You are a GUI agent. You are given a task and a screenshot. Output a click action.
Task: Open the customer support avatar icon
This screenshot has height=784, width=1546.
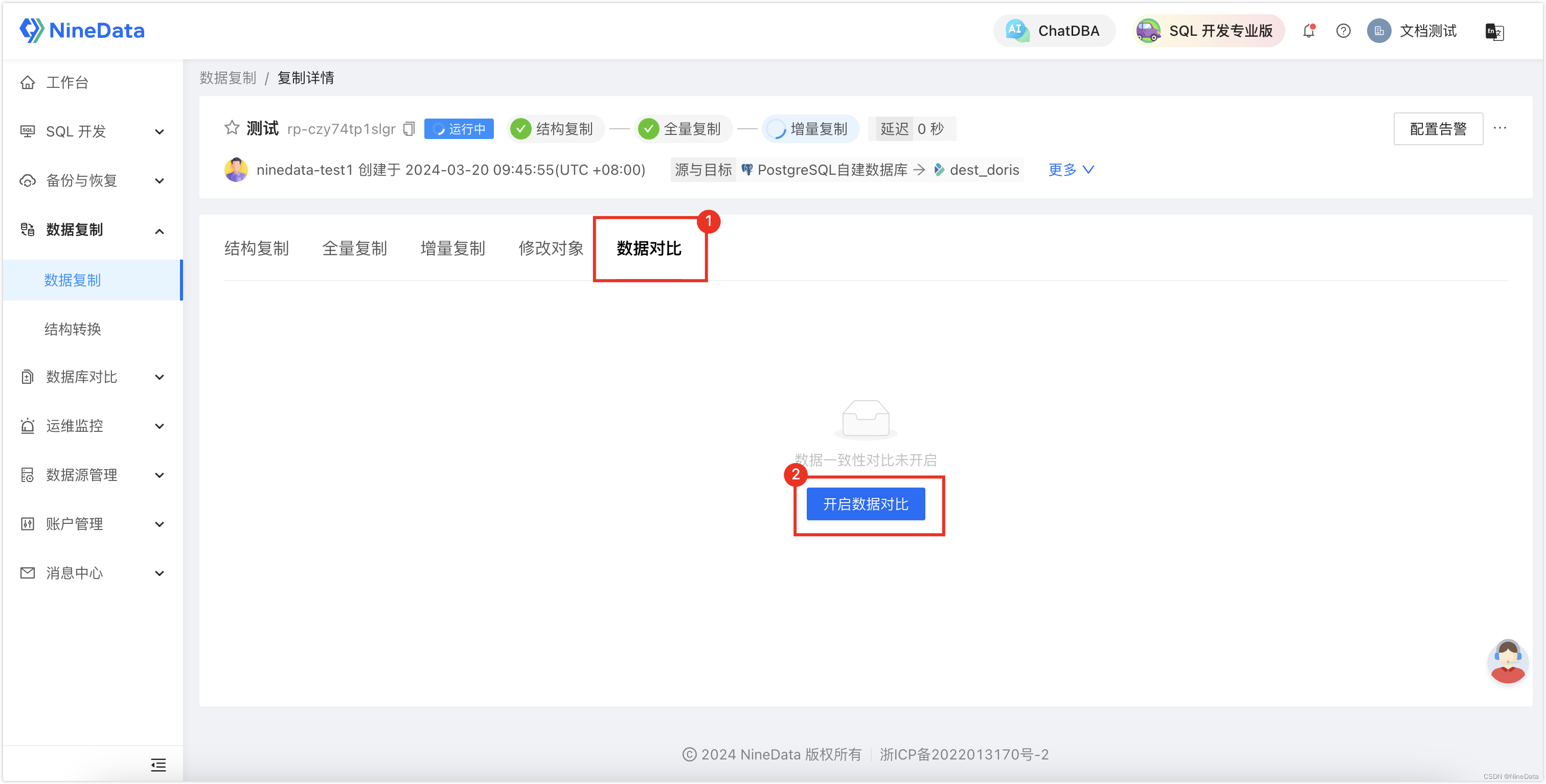point(1507,662)
